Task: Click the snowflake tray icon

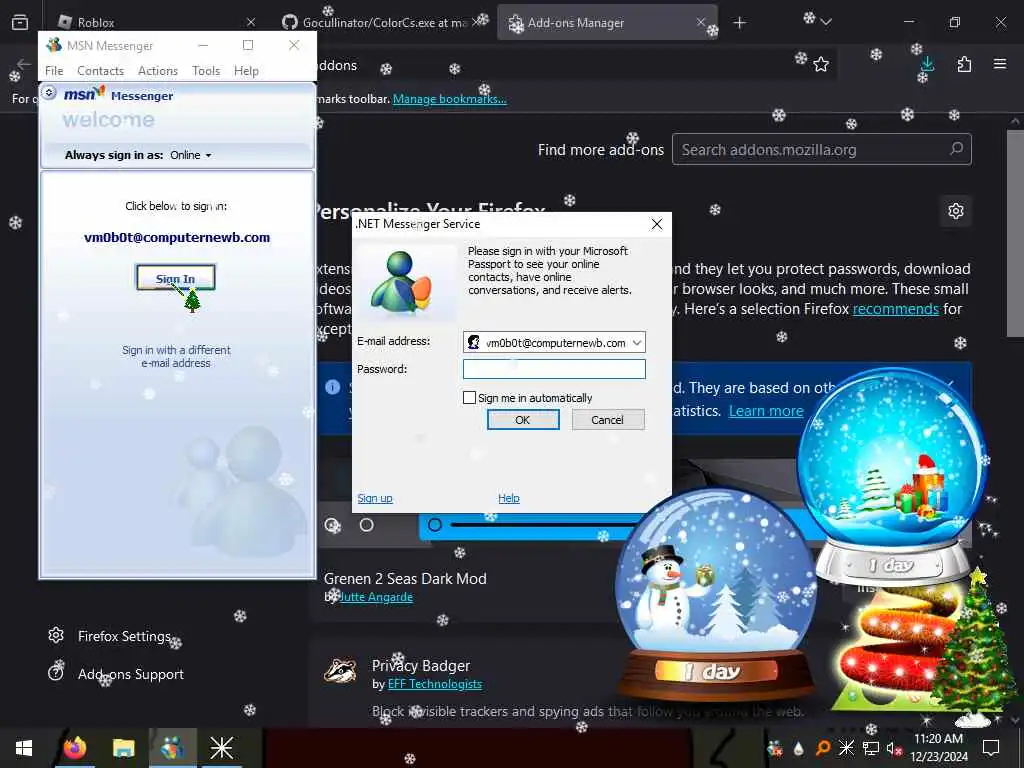Action: pos(846,748)
